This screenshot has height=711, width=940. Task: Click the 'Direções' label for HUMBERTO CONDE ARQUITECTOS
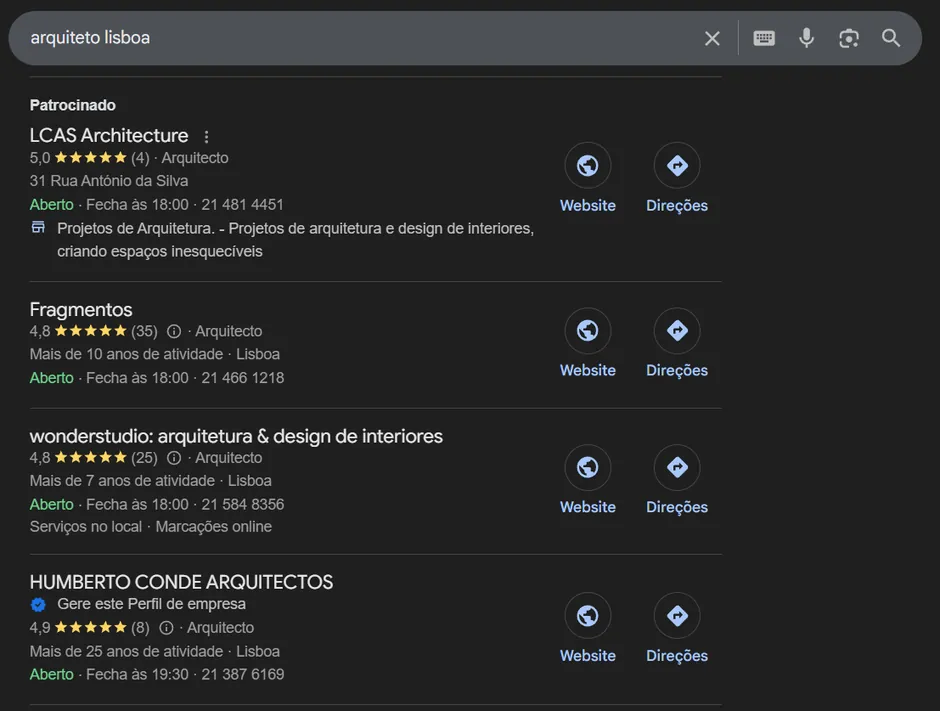[x=677, y=656]
